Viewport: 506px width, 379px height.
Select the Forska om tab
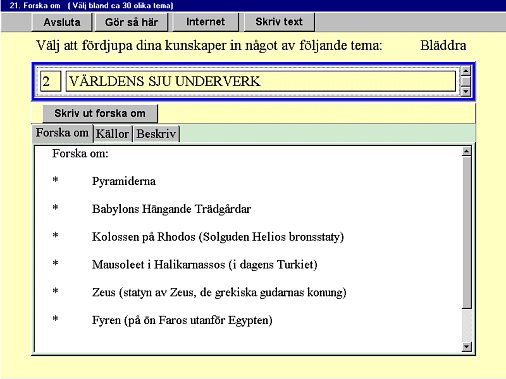62,133
